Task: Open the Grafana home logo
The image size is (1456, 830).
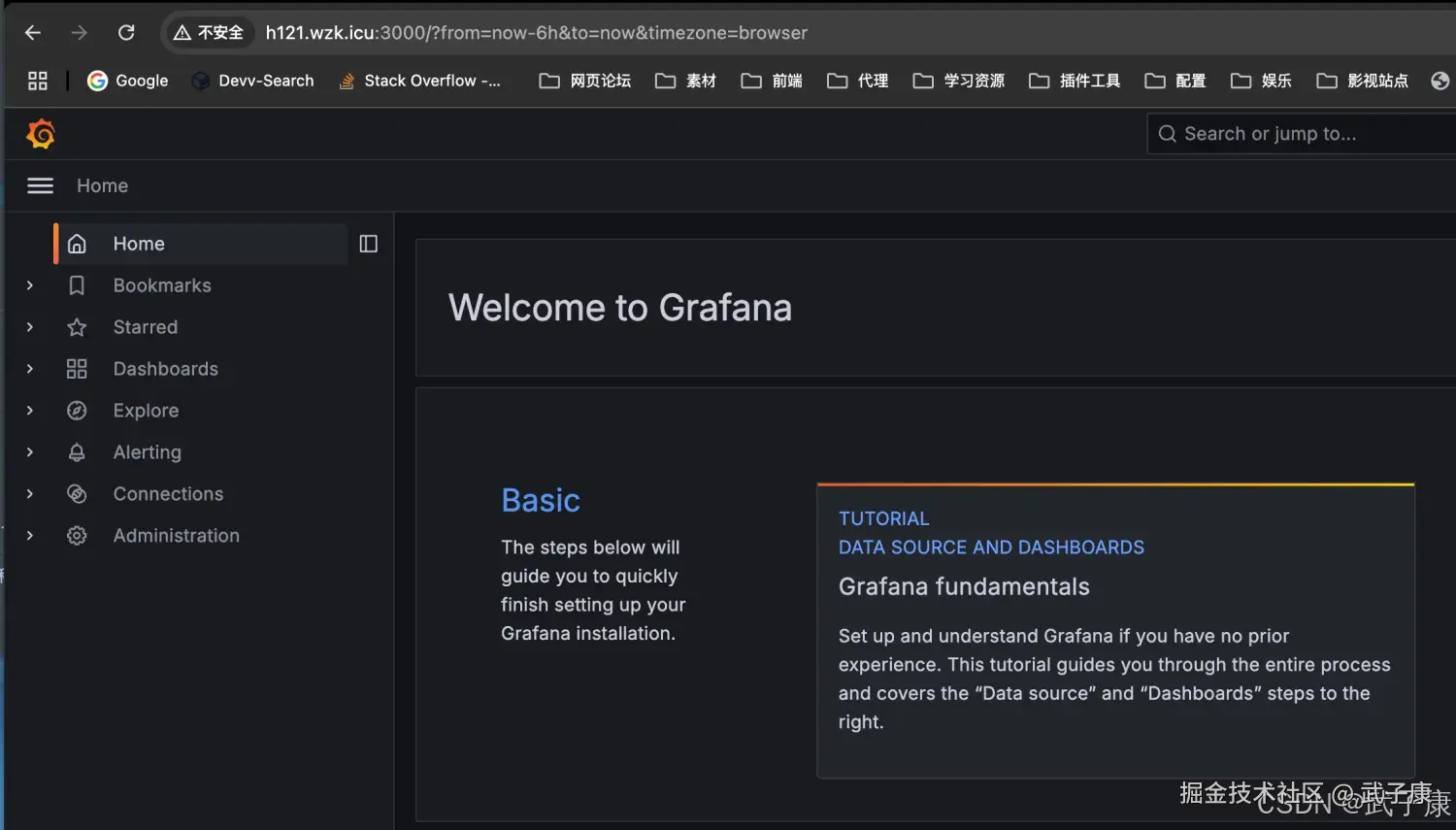Action: tap(40, 133)
